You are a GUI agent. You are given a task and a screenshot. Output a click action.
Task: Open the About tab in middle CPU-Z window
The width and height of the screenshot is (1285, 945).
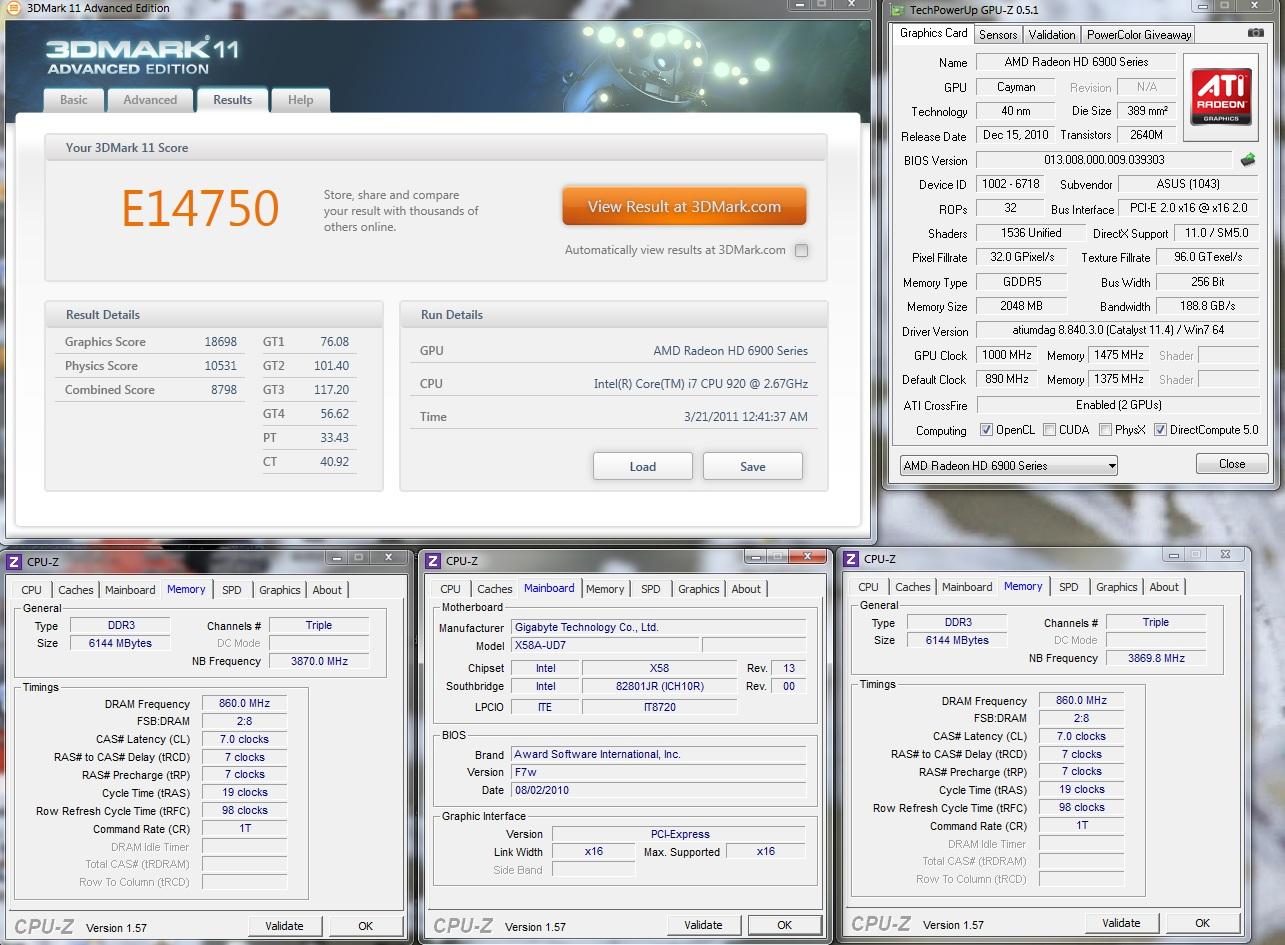[x=746, y=589]
